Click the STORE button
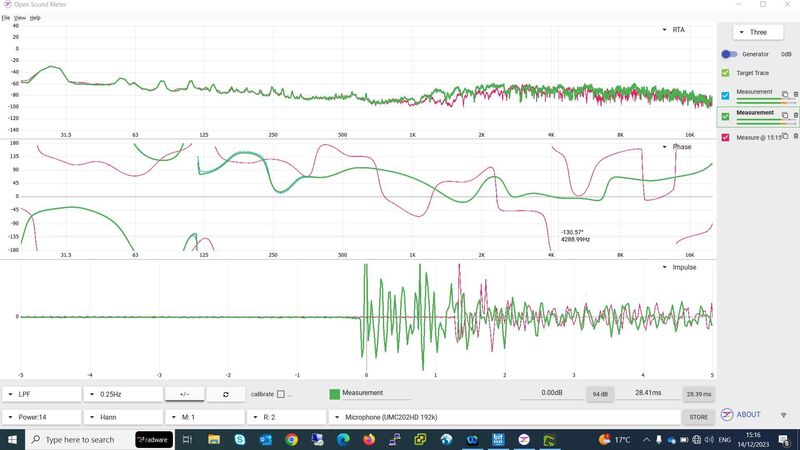800x450 pixels. click(x=698, y=417)
